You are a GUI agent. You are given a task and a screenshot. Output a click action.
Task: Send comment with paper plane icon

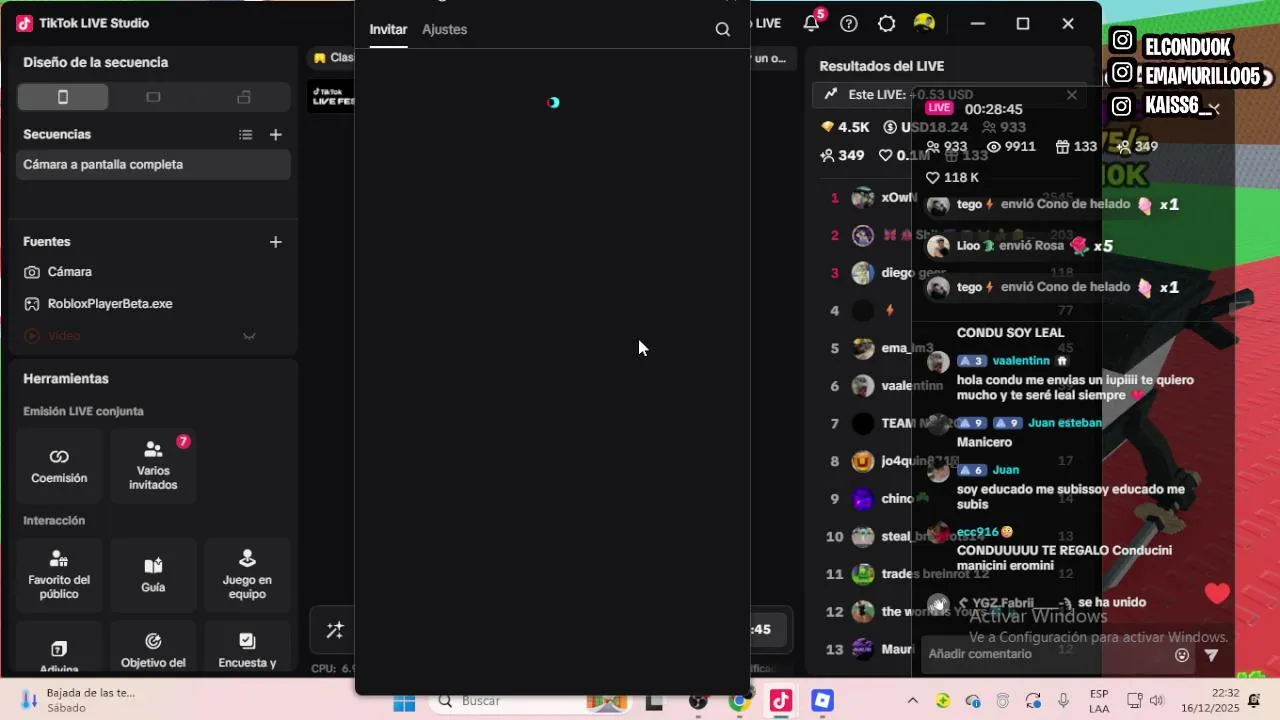(1212, 655)
